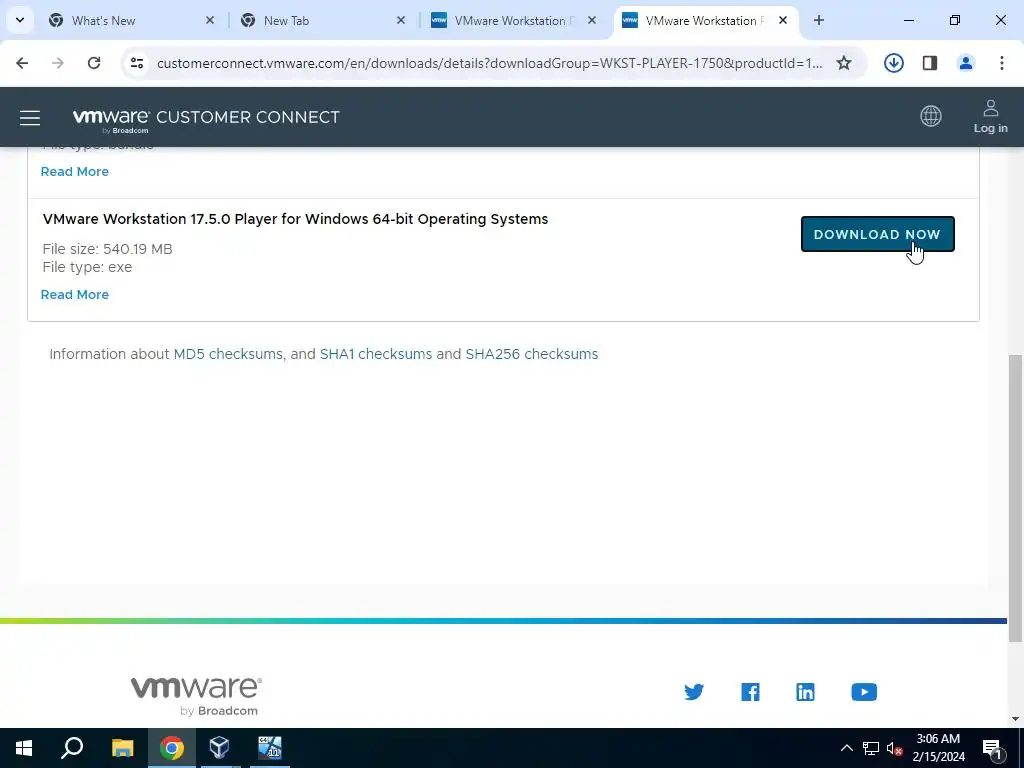Click the File size 540.19 MB text
This screenshot has width=1024, height=768.
pos(107,249)
